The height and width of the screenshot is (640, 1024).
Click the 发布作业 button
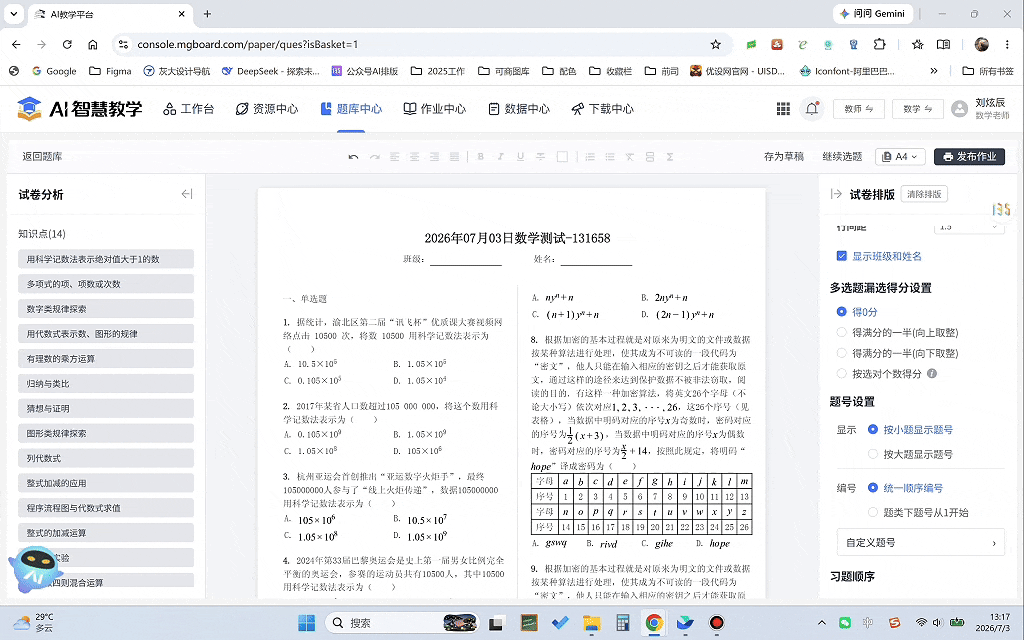[x=969, y=157]
